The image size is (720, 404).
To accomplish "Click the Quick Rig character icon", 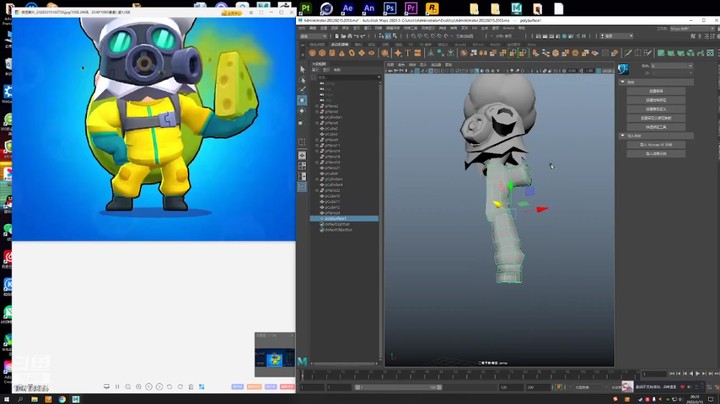I will point(623,69).
